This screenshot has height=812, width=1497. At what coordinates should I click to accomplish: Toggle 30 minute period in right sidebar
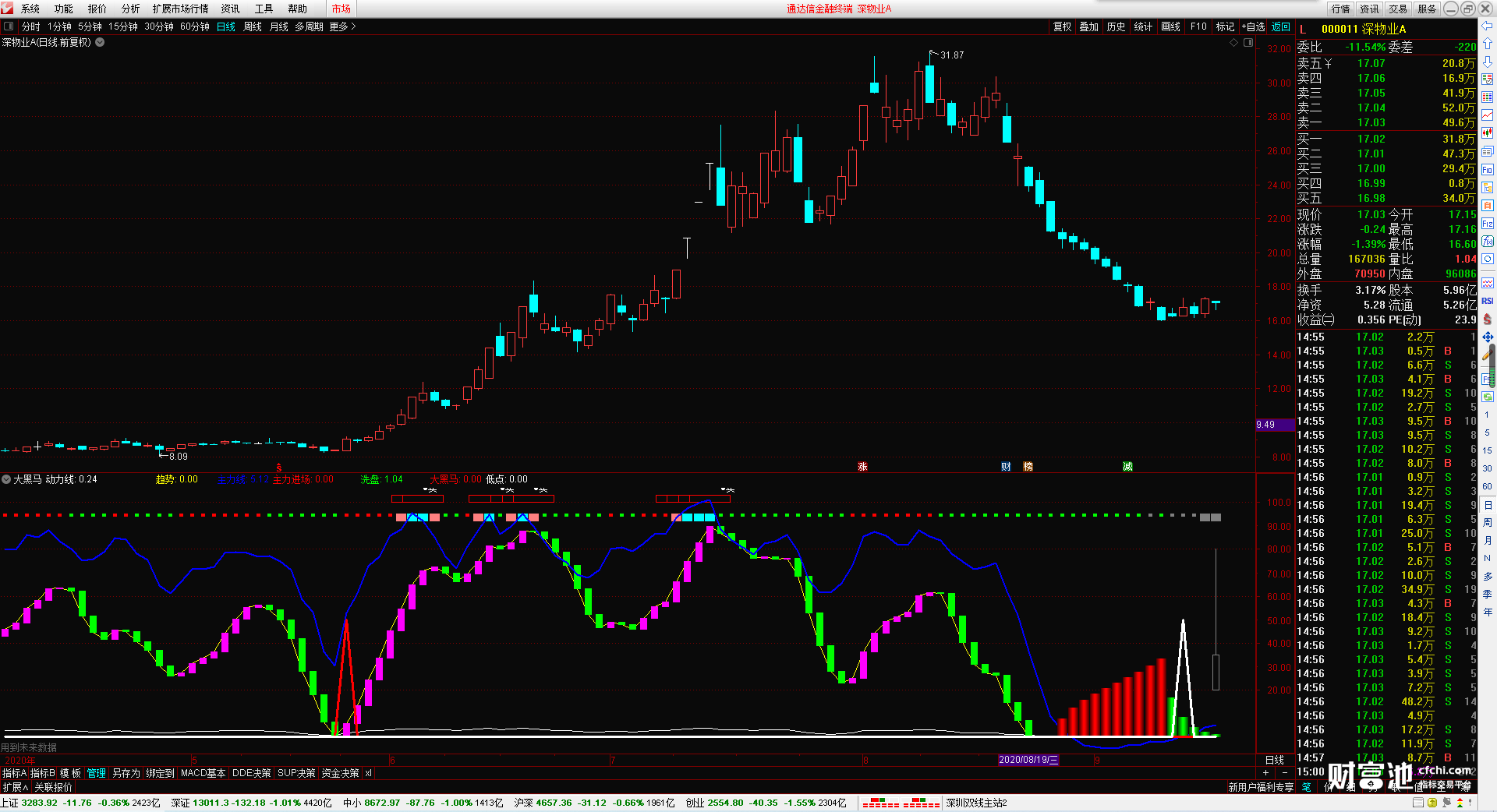coord(1488,468)
